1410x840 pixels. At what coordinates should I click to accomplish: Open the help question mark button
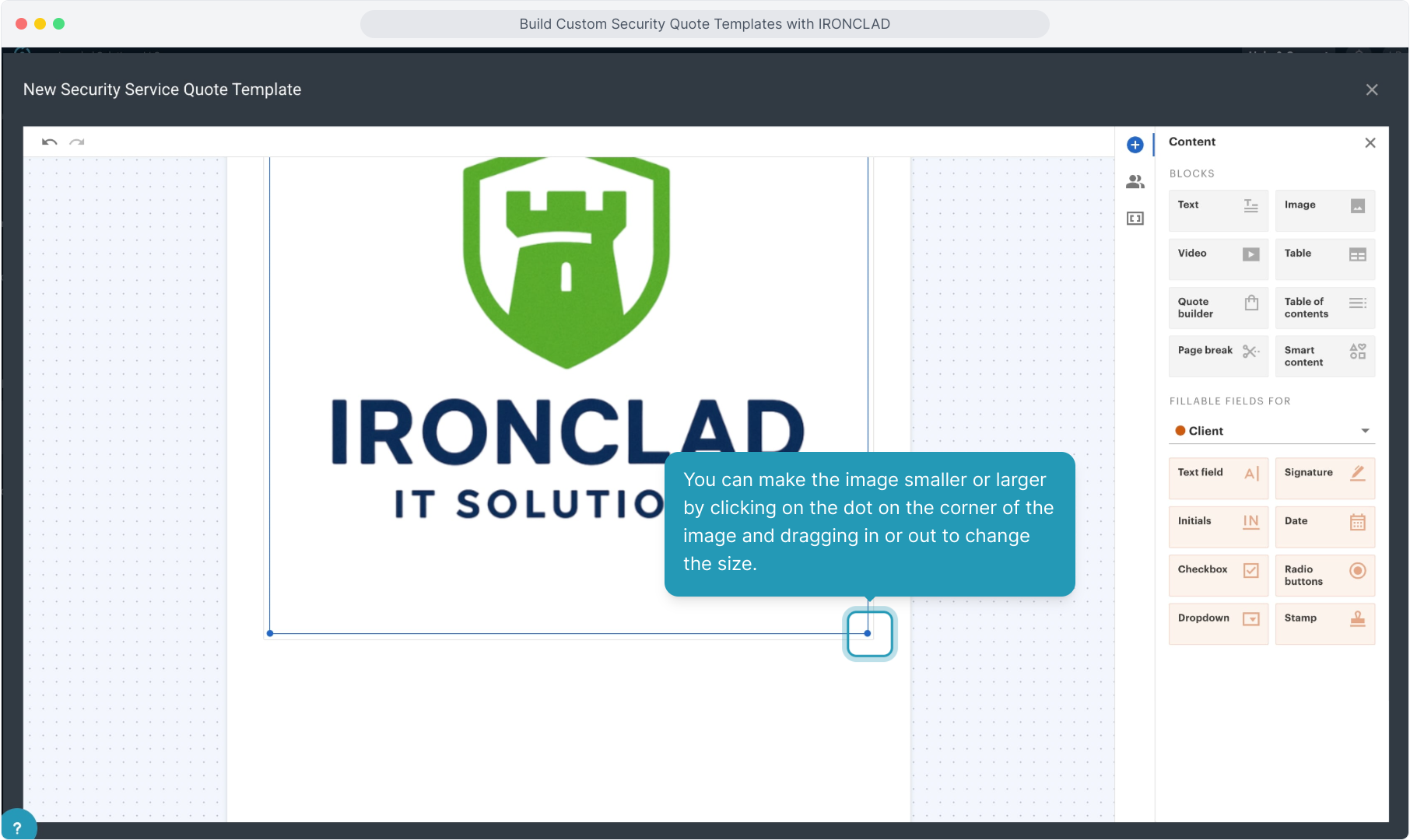point(17,828)
